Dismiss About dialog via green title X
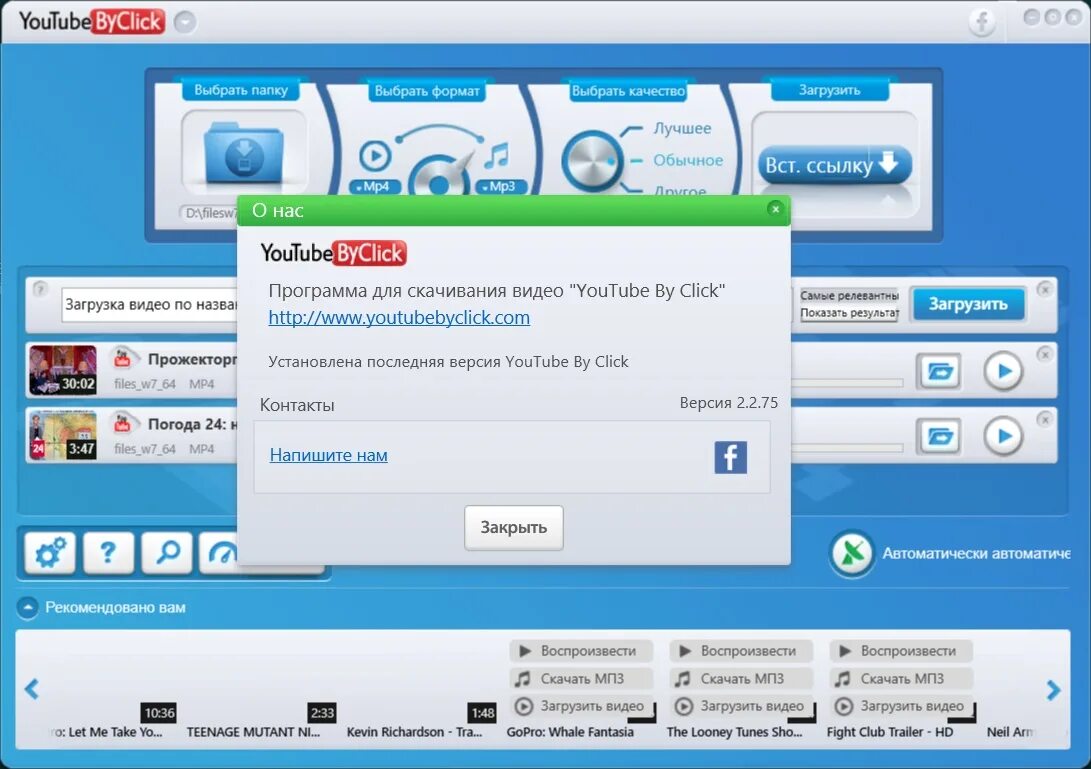1091x769 pixels. 775,209
